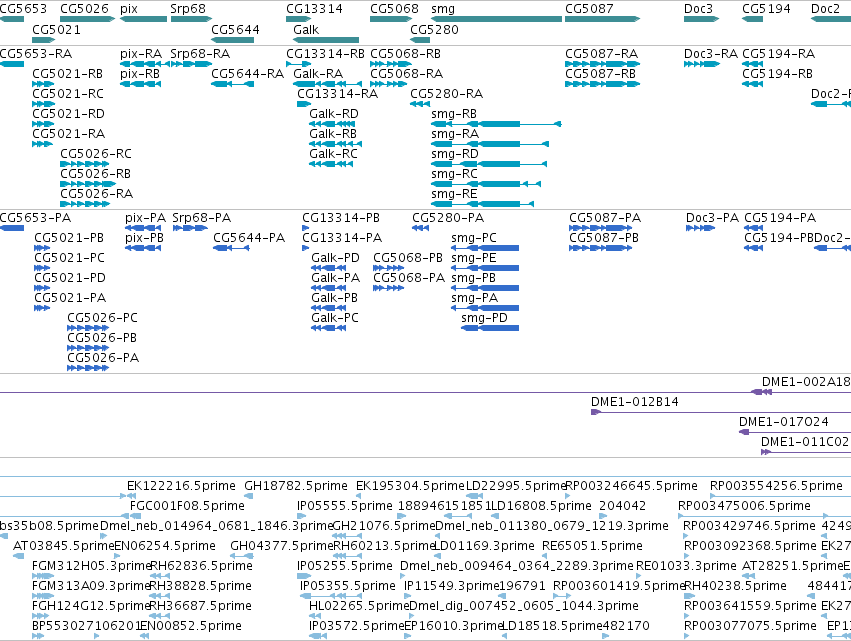
Task: Select the CG5653 gene bar
Action: click(12, 19)
